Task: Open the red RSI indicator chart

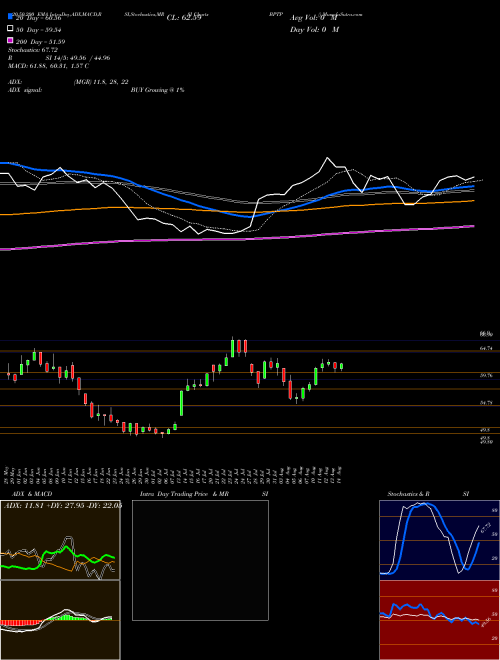Action: point(439,620)
